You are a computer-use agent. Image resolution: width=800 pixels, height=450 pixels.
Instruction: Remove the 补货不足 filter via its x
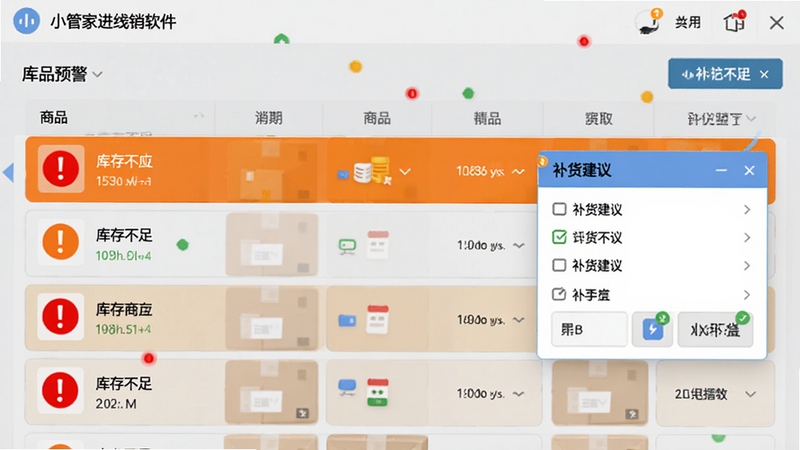pos(764,74)
